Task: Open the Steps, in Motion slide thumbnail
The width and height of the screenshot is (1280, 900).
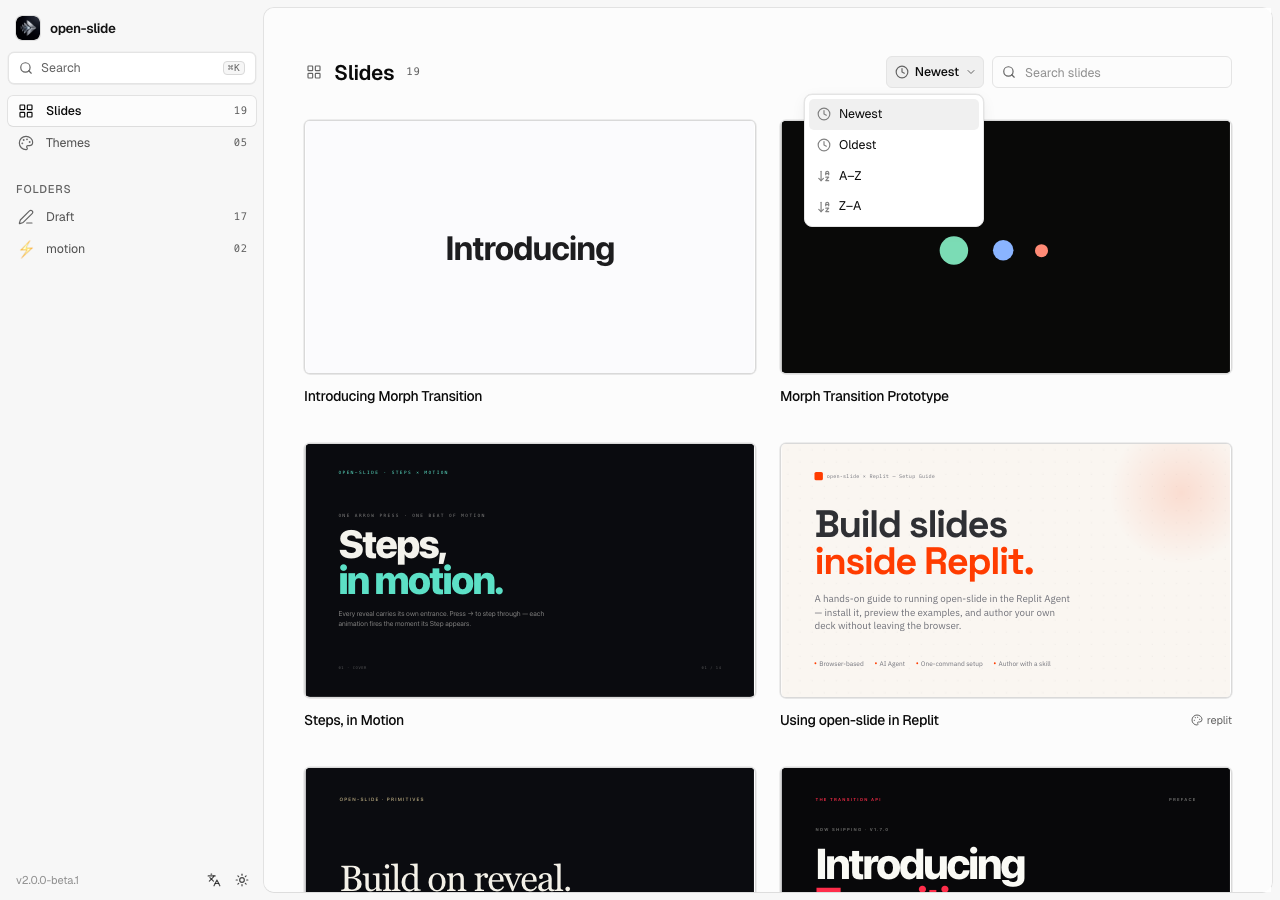Action: click(x=530, y=570)
